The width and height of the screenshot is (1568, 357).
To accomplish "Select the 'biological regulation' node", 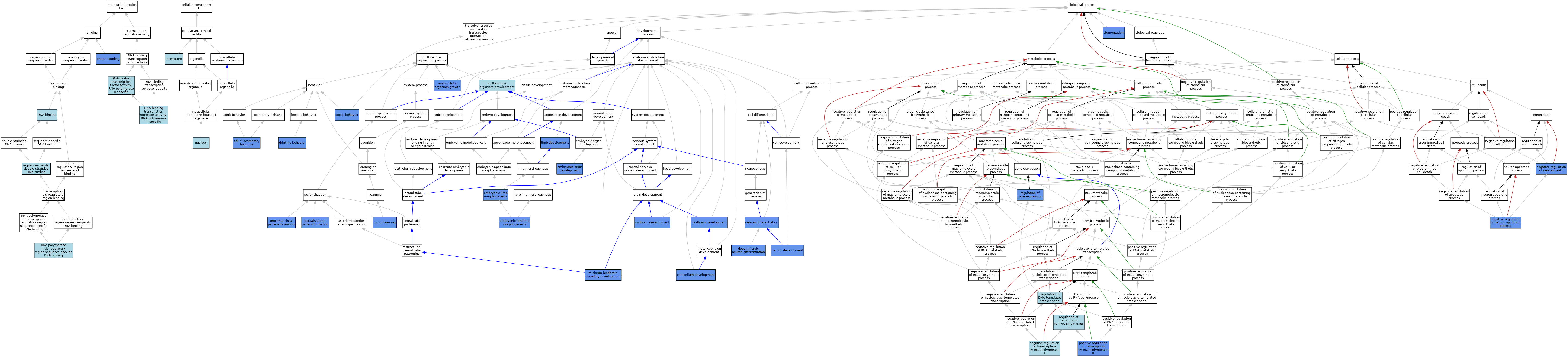I will [x=1151, y=33].
